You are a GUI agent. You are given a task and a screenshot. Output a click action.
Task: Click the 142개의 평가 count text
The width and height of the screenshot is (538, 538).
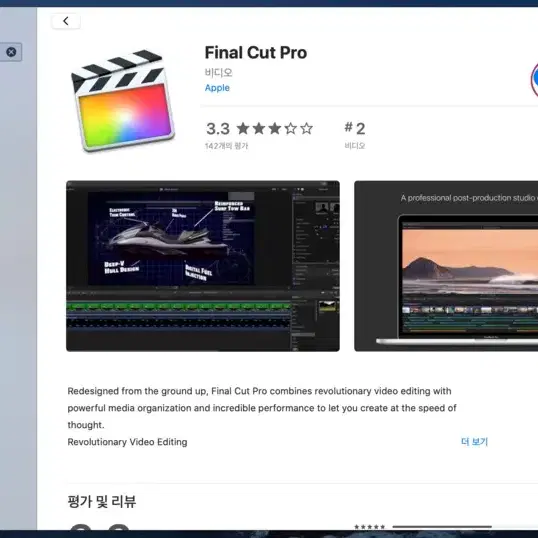coord(226,146)
